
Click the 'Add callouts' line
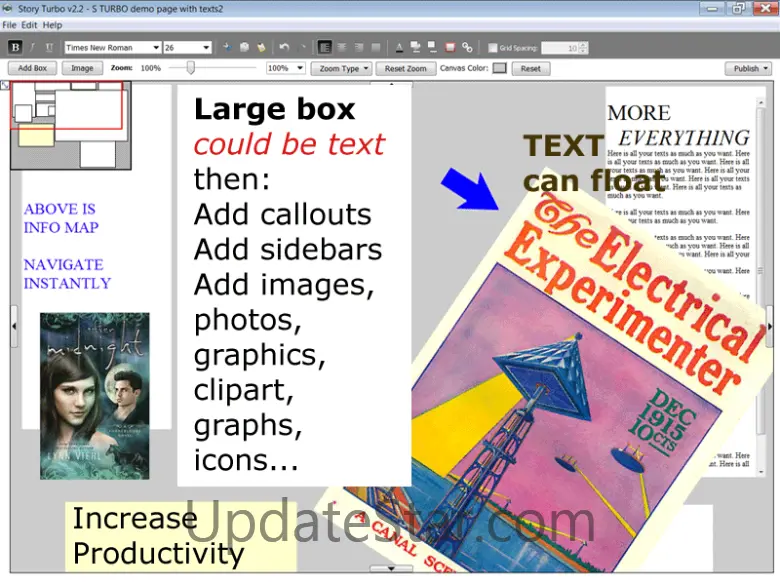click(283, 215)
